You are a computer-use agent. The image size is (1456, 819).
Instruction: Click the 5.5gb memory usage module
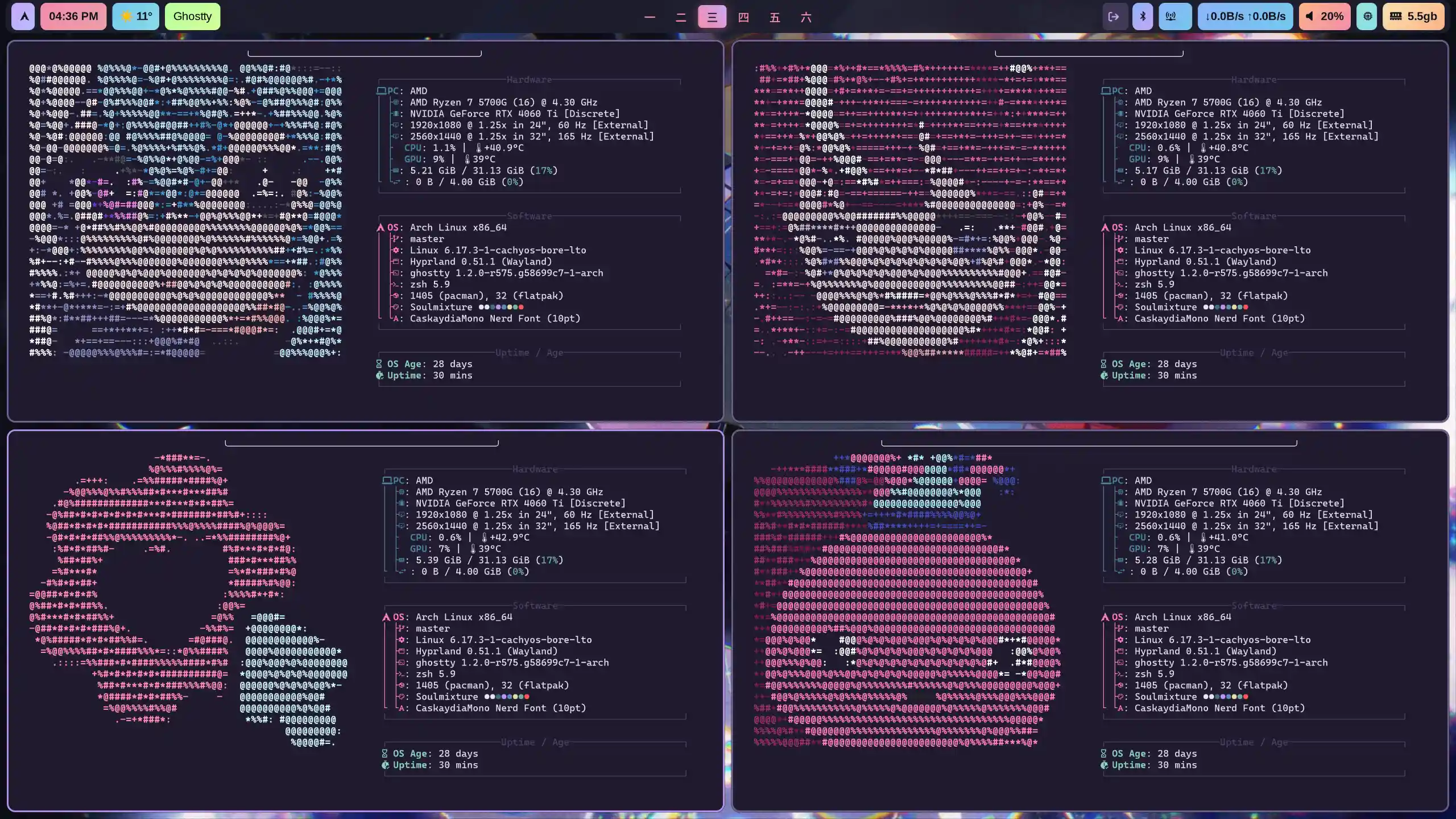click(x=1413, y=16)
